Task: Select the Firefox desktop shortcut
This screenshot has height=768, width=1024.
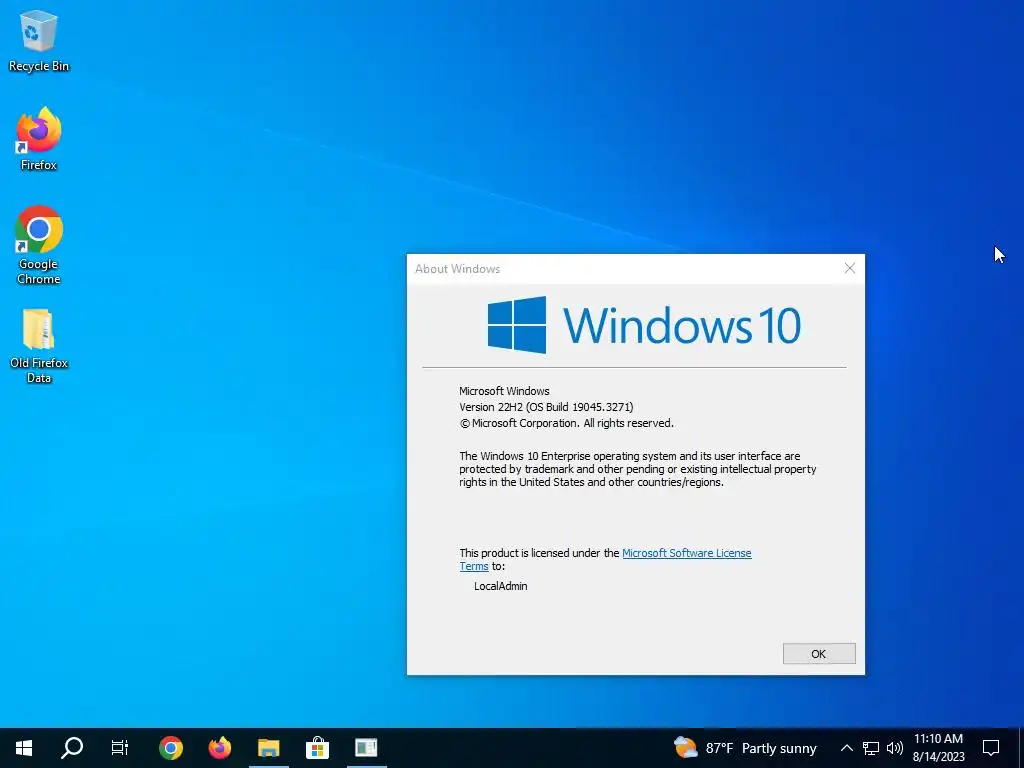Action: 39,139
